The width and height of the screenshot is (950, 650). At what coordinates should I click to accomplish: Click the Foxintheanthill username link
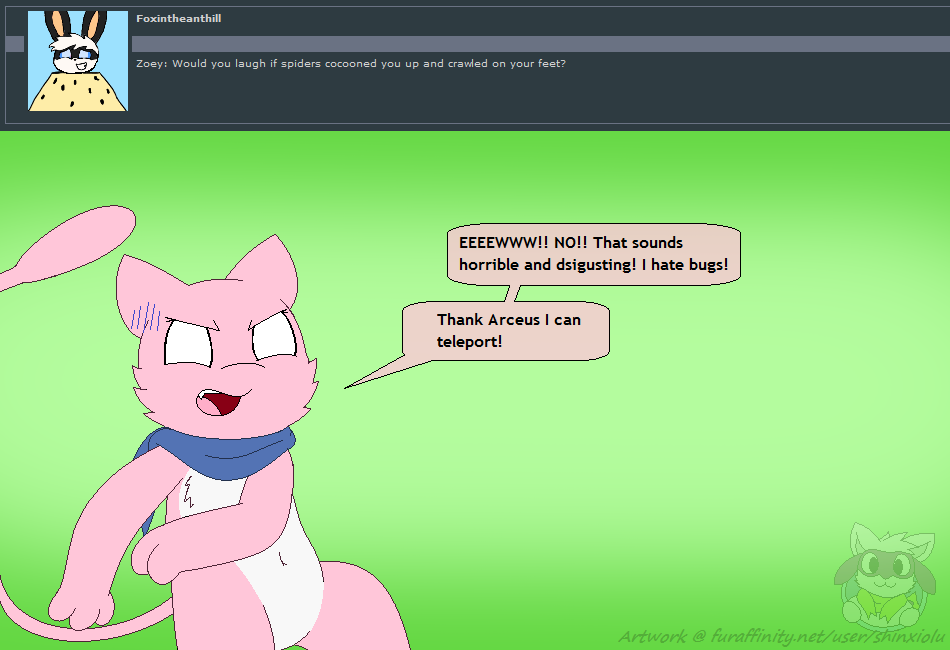178,19
